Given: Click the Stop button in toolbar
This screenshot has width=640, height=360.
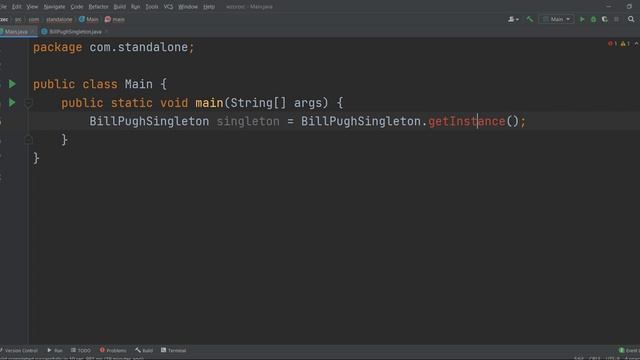Looking at the screenshot, I should tap(616, 19).
